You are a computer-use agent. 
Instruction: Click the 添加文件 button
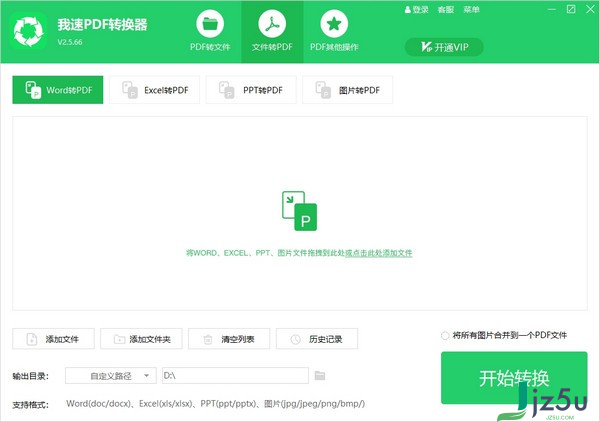(54, 339)
